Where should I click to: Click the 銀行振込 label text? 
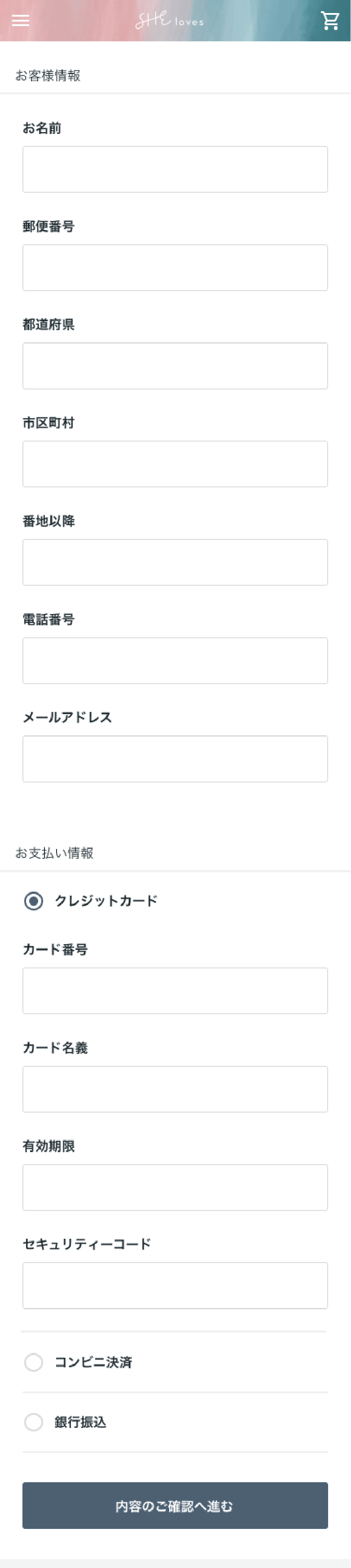[80, 1422]
